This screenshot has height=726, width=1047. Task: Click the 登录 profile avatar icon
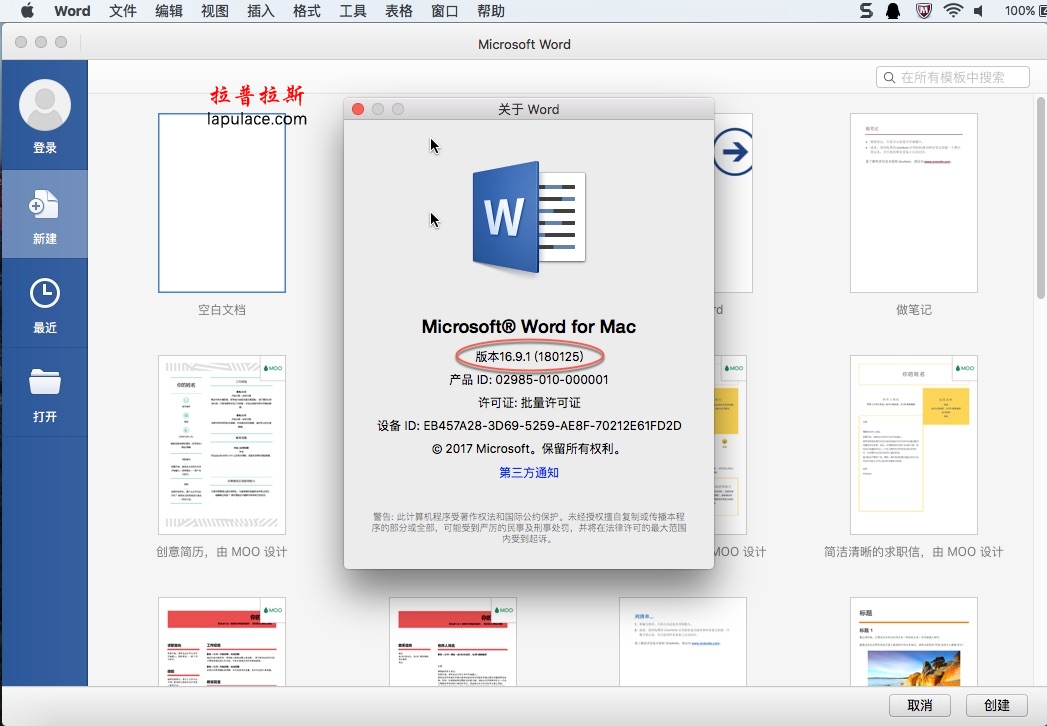tap(45, 105)
